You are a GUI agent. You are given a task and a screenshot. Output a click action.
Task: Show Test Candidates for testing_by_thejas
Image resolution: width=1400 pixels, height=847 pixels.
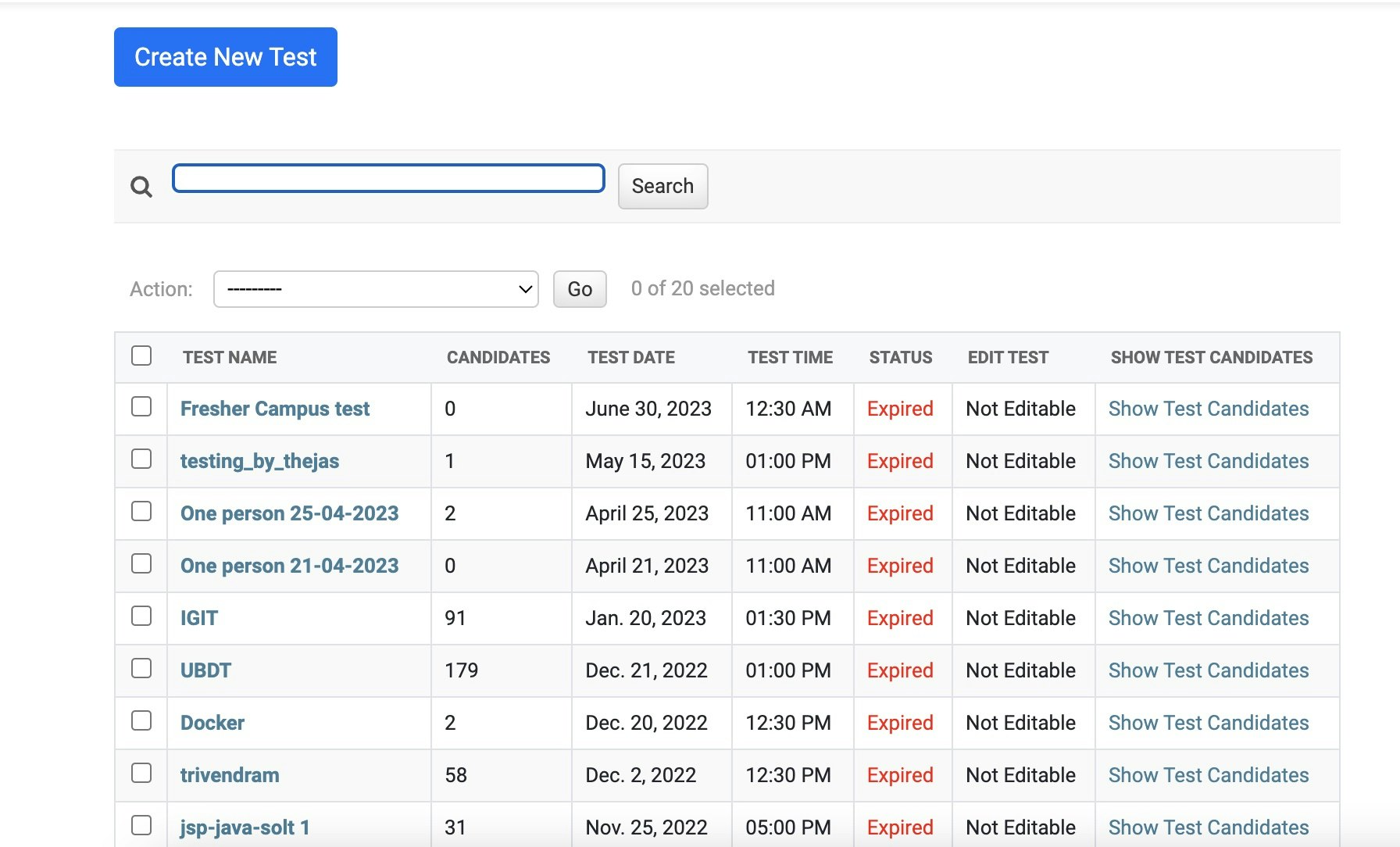coord(1209,461)
